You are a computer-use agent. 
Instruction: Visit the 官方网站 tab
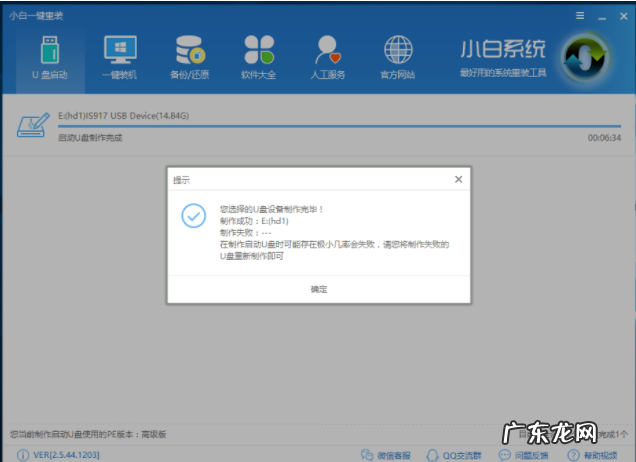tap(398, 58)
